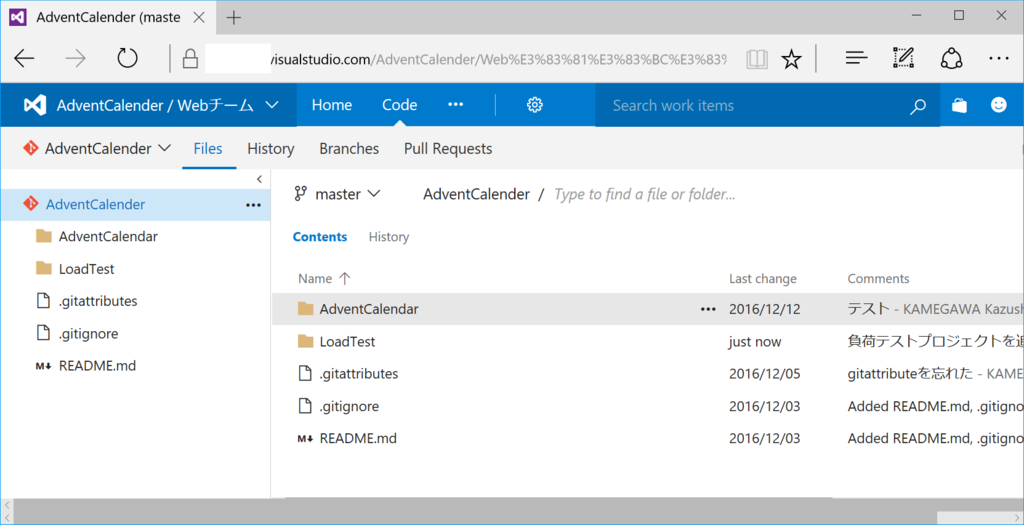Open LoadTest folder link in table
This screenshot has height=525, width=1024.
pos(347,342)
